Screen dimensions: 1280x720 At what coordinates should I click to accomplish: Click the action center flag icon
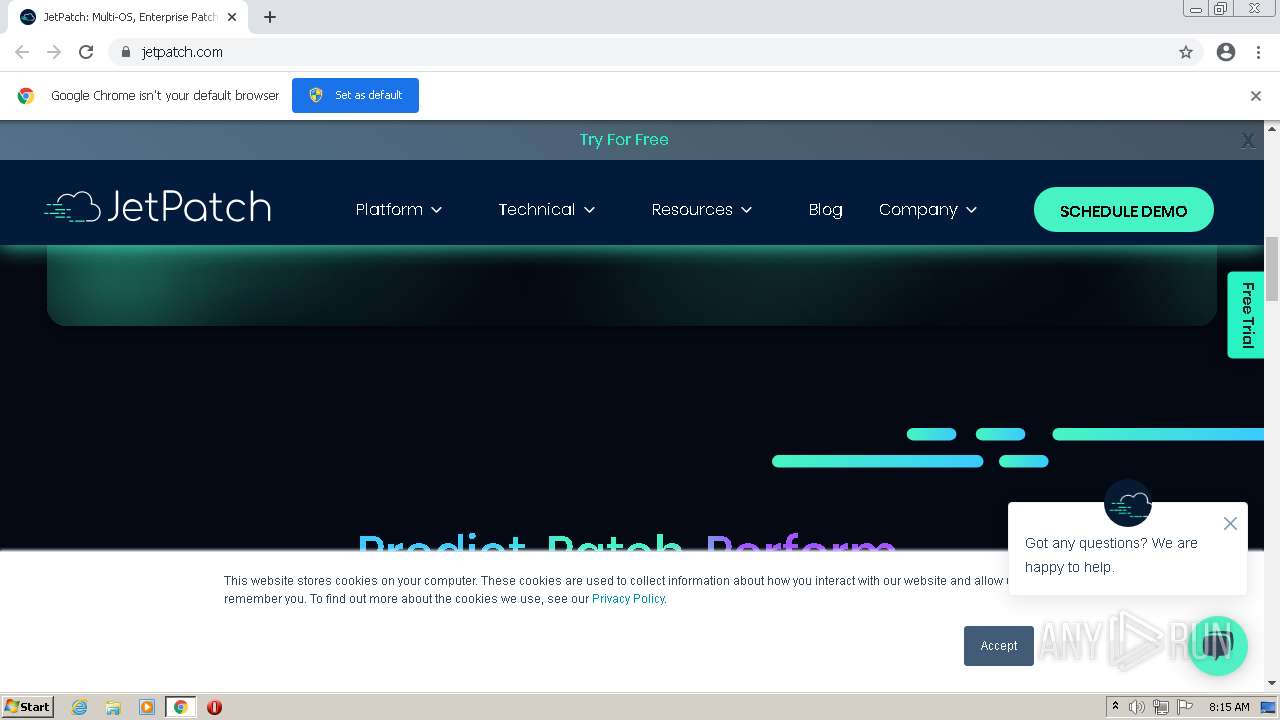(1185, 707)
